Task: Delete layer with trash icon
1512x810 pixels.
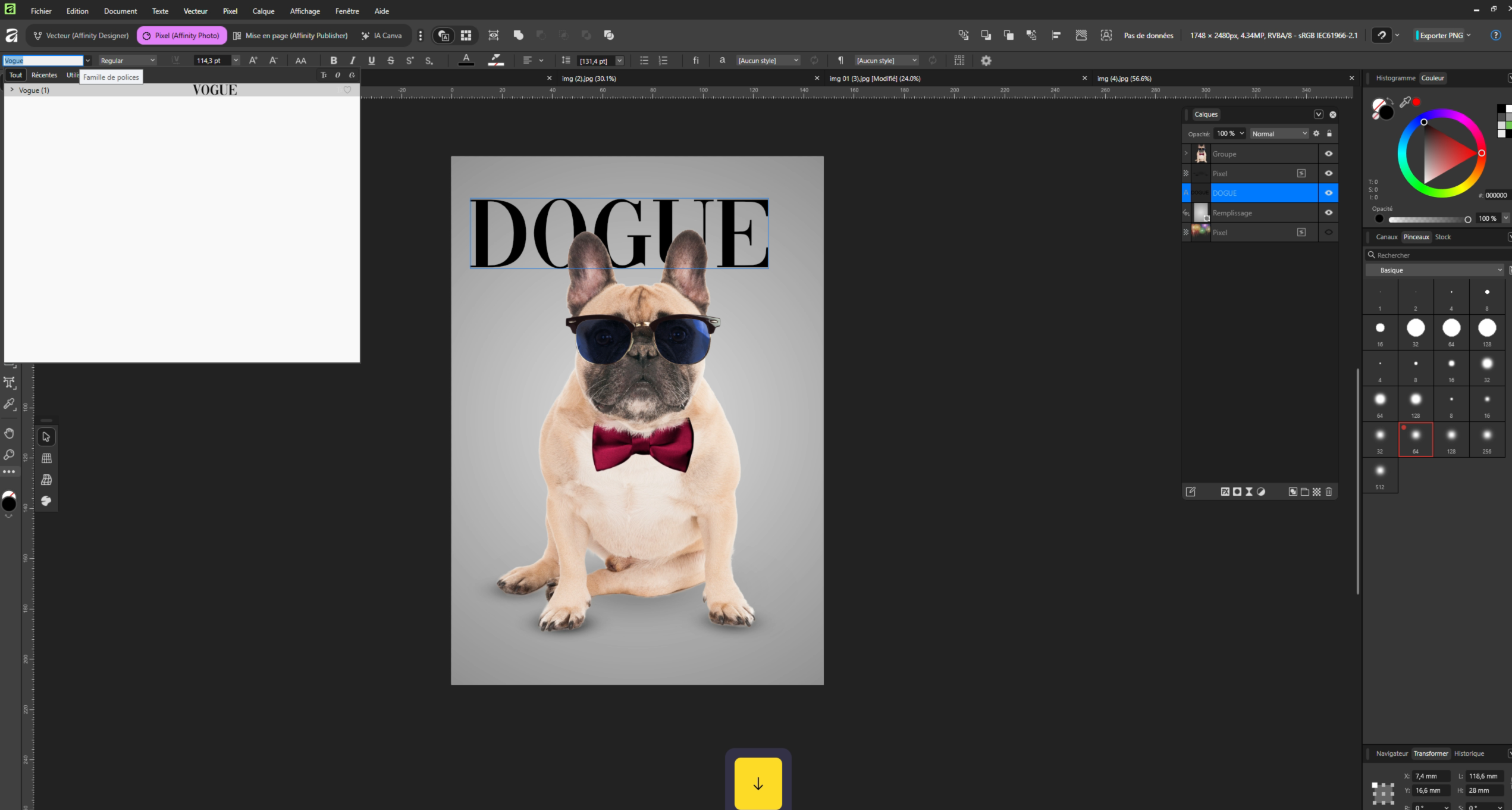Action: tap(1328, 492)
